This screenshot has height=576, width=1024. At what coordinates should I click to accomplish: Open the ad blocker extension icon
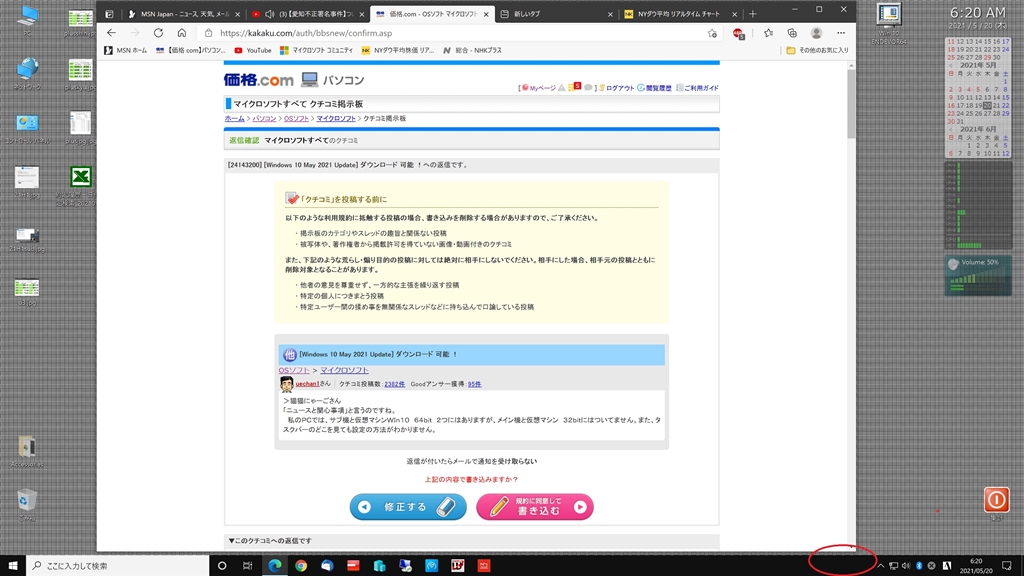coord(738,33)
